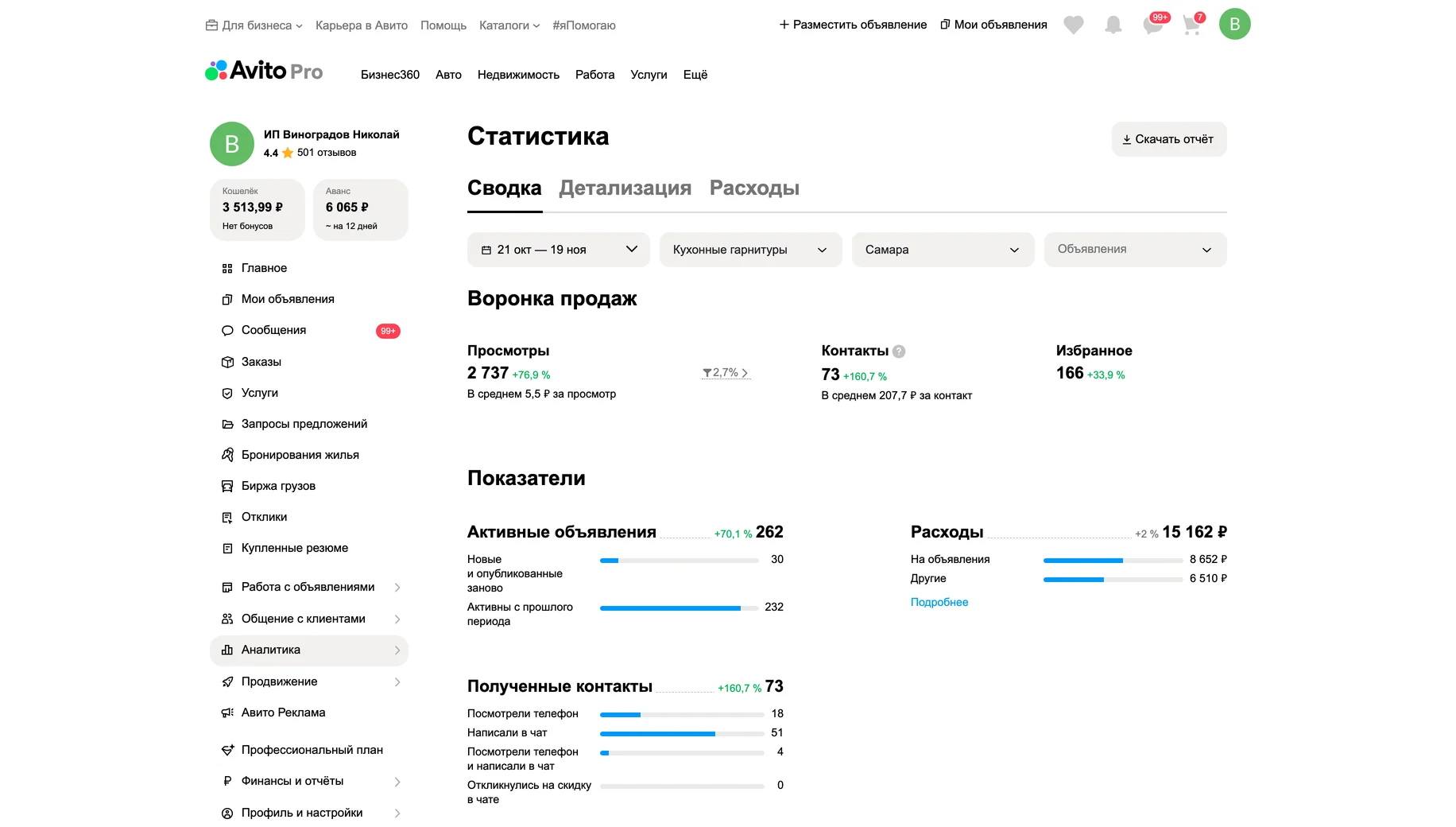Click the Услуги shield icon
Screen dimensions: 1456x827
[227, 394]
